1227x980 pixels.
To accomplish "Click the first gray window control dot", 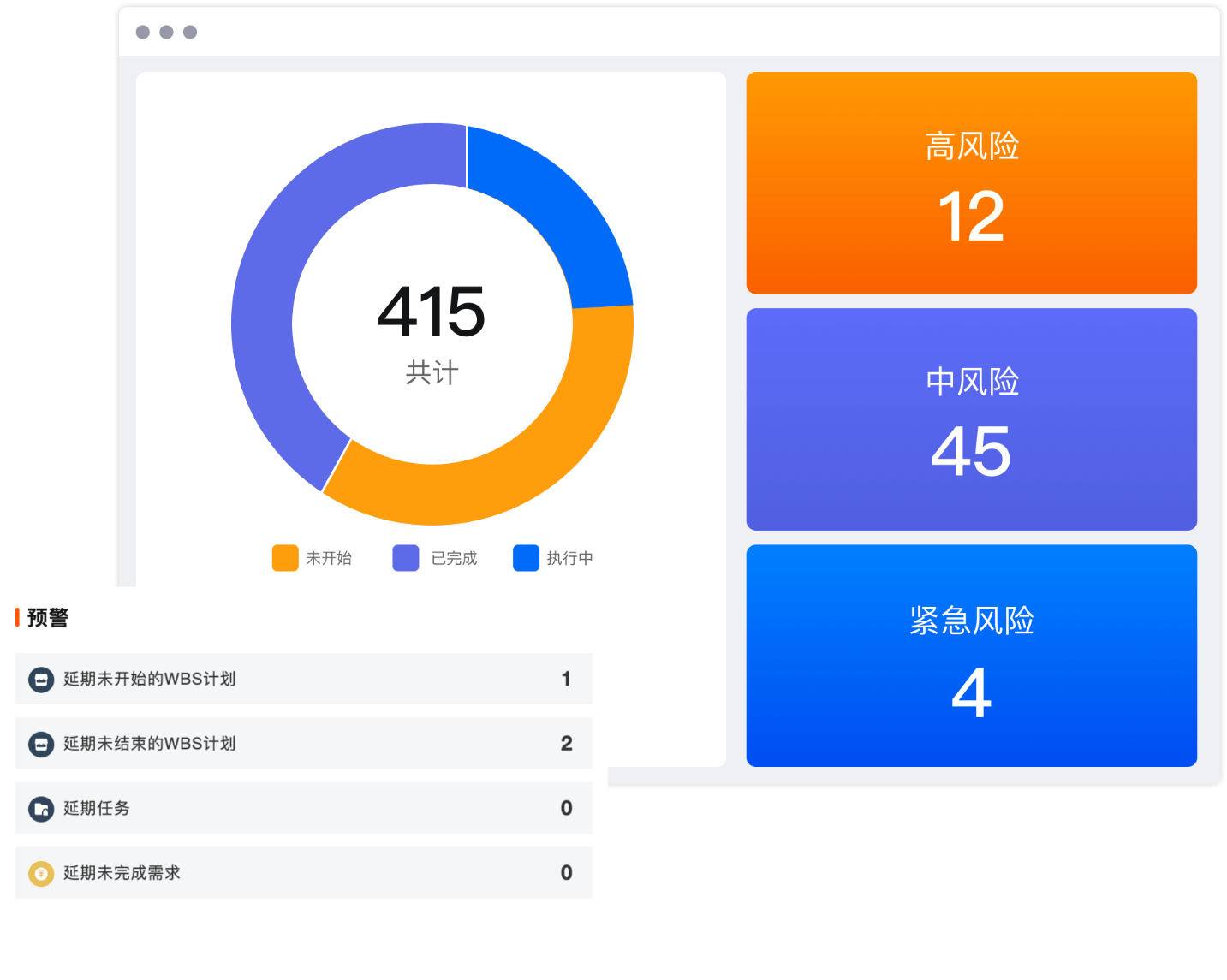I will coord(143,33).
